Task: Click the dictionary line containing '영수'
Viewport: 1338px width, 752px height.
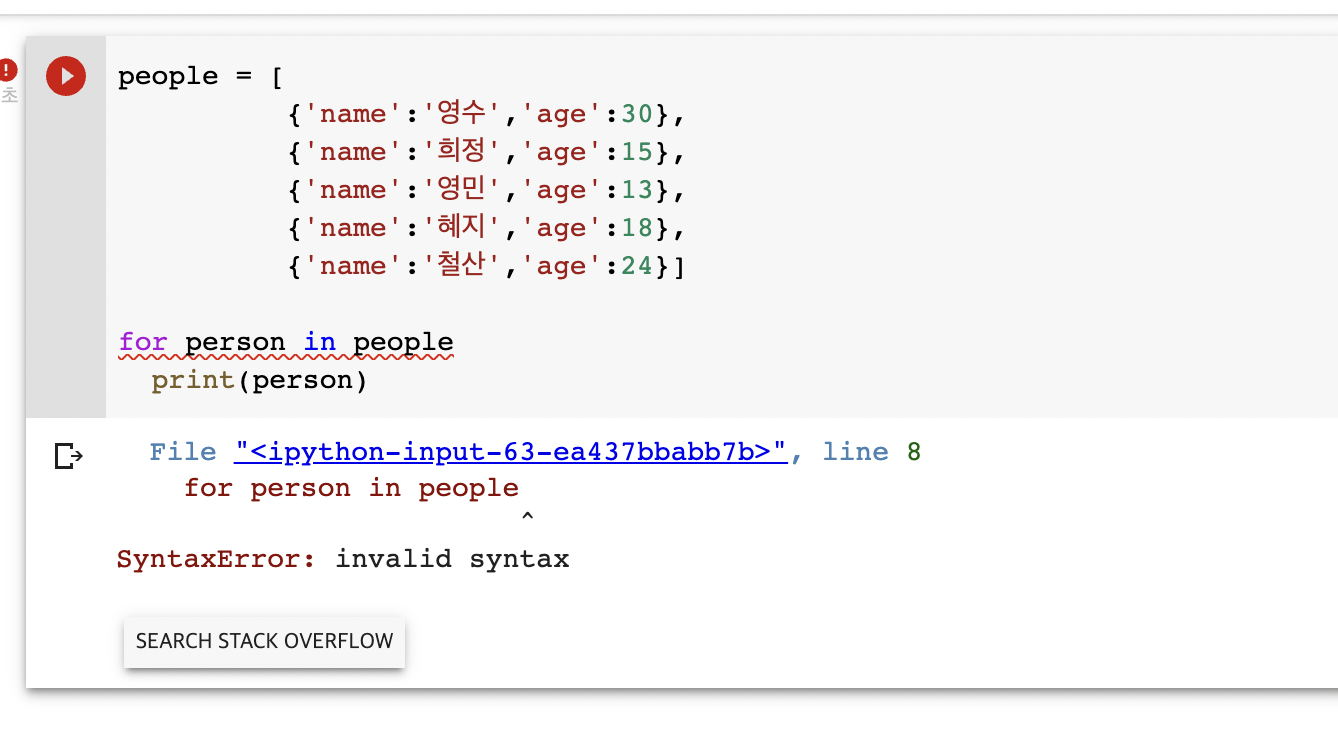Action: click(486, 114)
